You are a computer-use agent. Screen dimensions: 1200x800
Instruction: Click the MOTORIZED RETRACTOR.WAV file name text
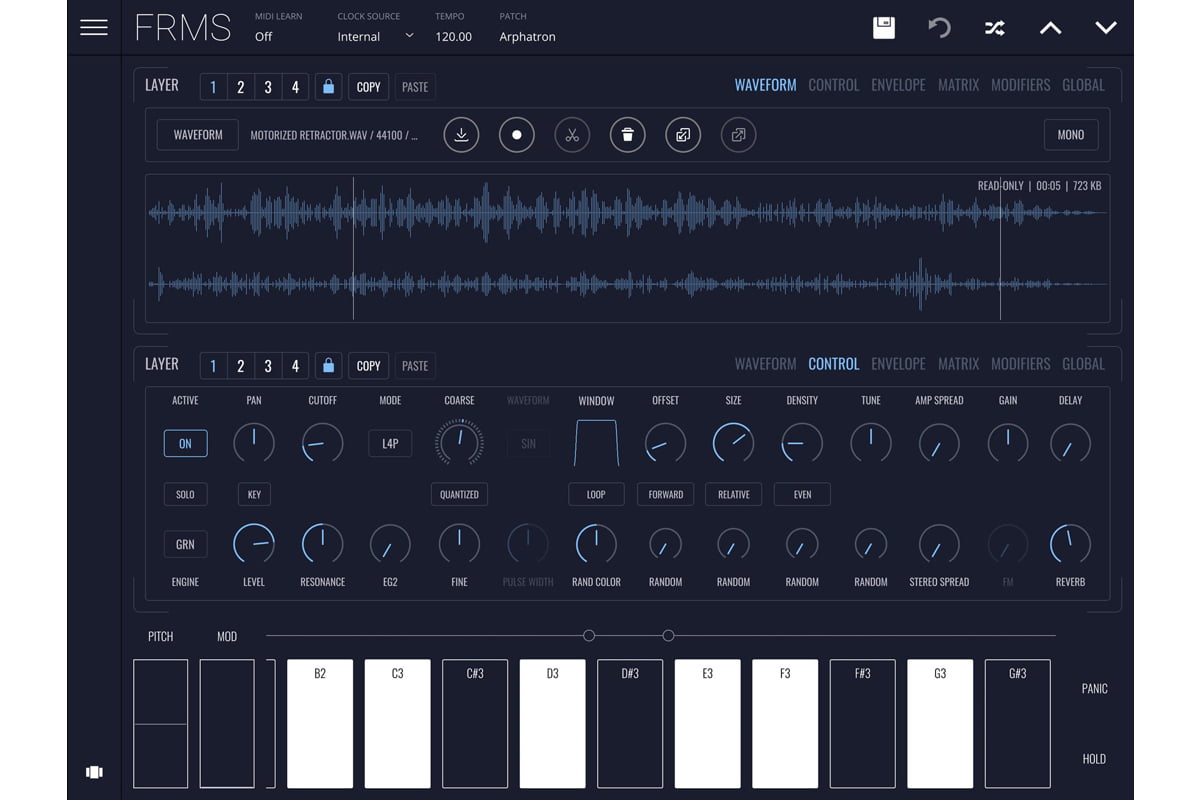tap(334, 135)
